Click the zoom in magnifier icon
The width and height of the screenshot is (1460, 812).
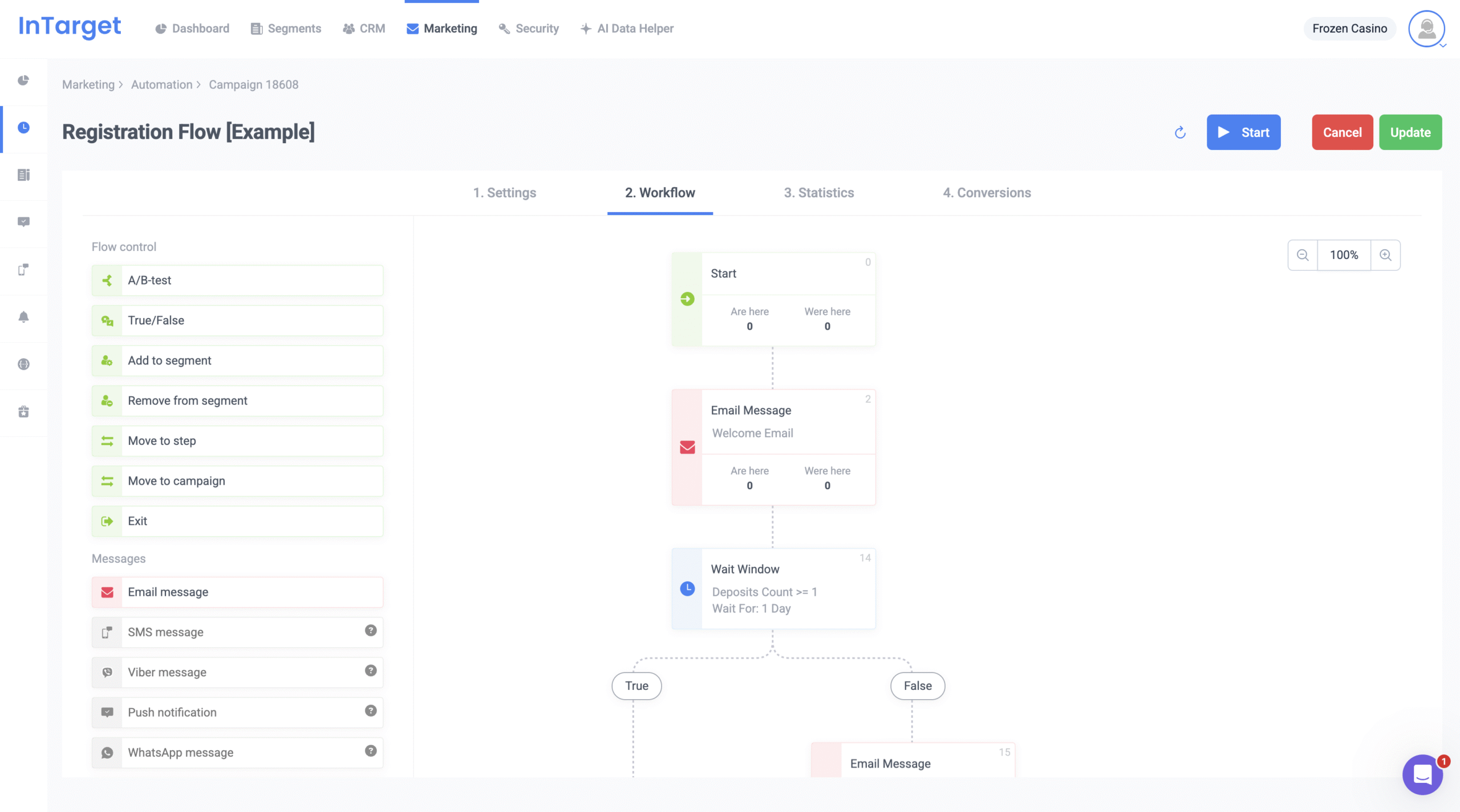click(1385, 255)
